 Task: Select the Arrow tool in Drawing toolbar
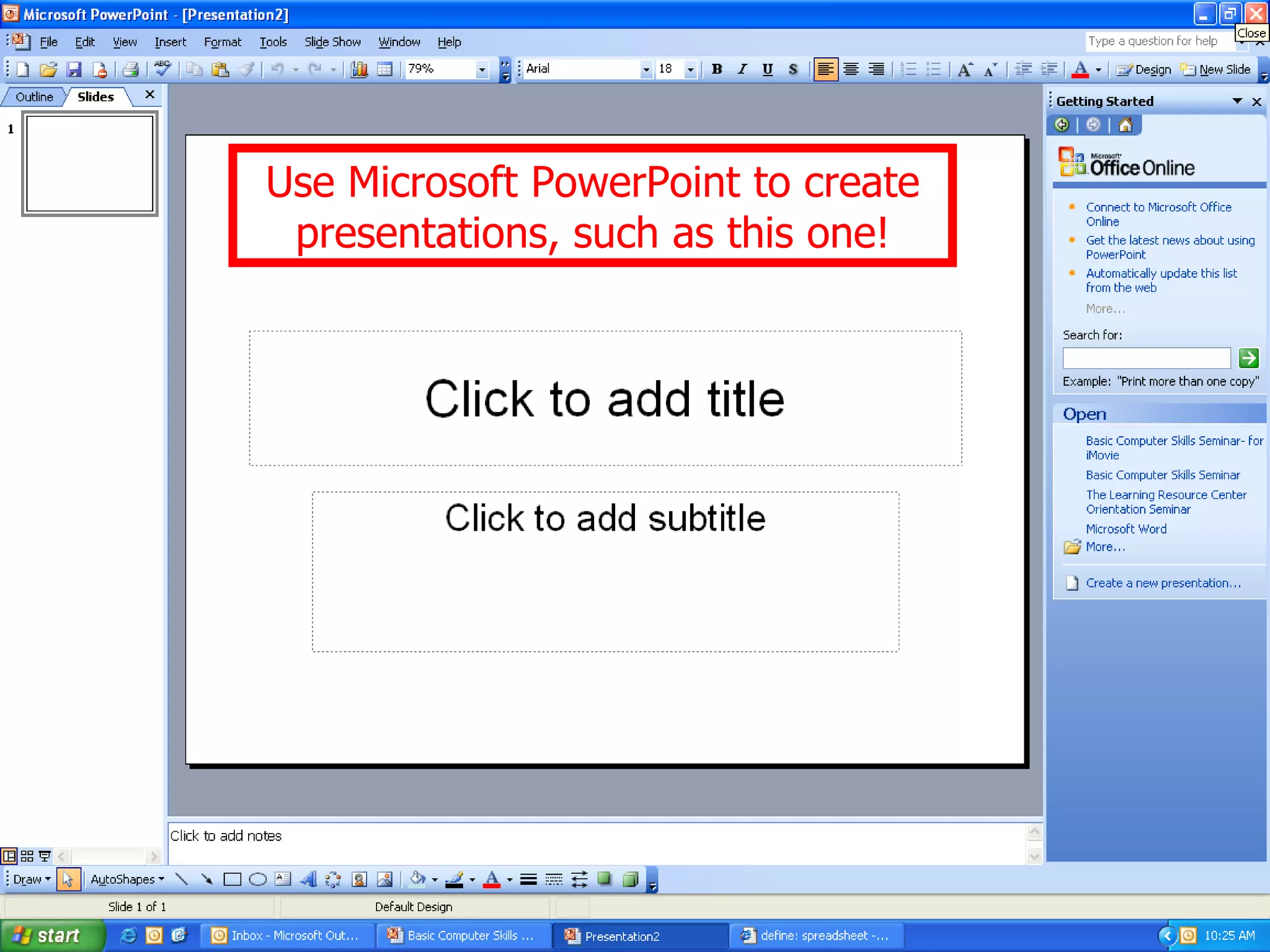pyautogui.click(x=206, y=879)
